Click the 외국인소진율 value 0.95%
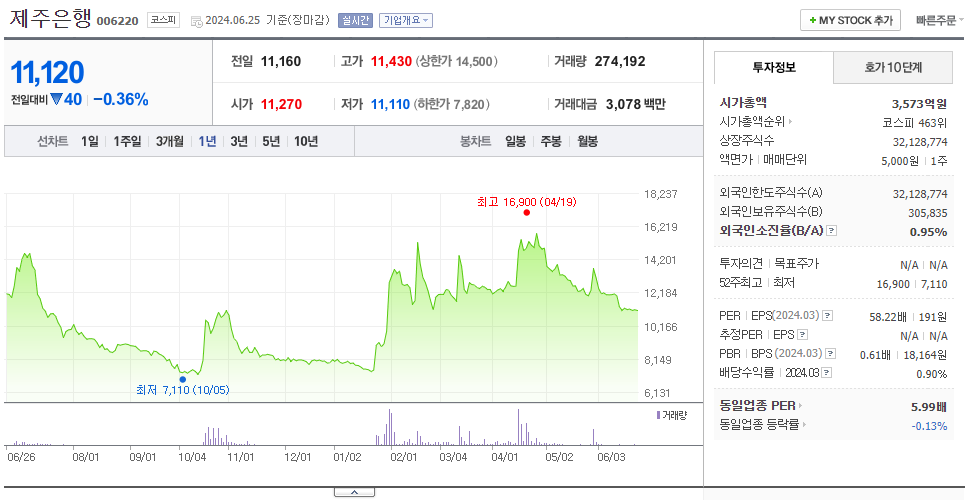This screenshot has height=500, width=968. click(928, 231)
